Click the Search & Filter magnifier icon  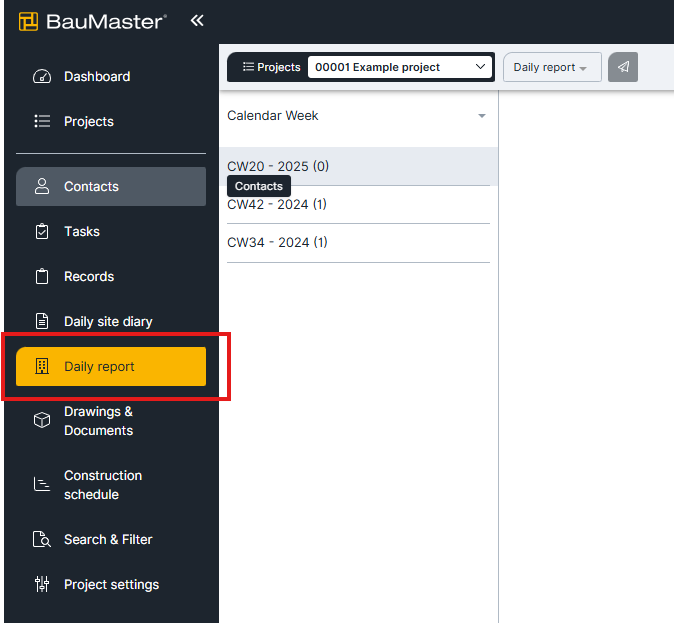[42, 539]
